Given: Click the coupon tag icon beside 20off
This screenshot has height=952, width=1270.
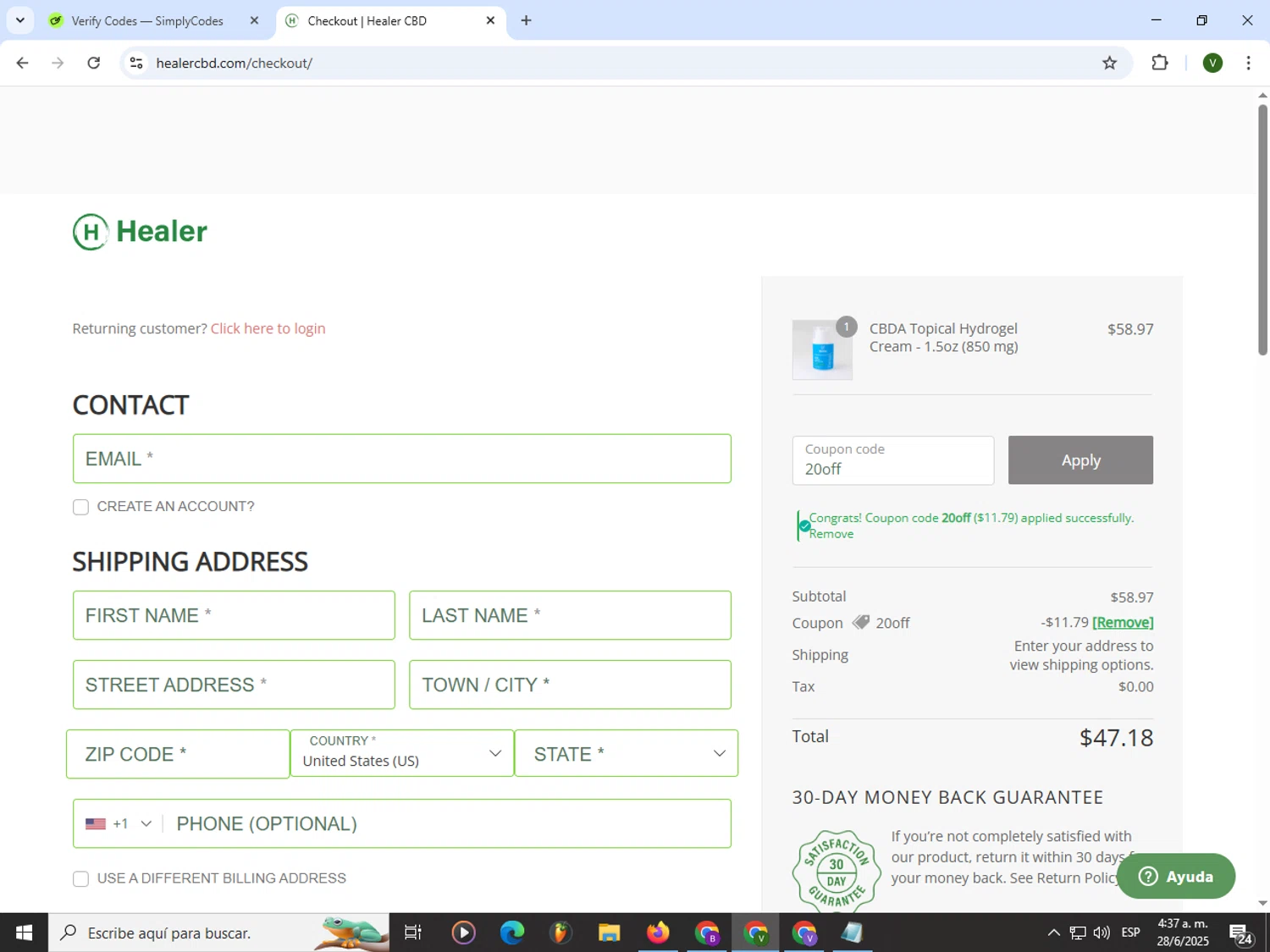Looking at the screenshot, I should [x=861, y=623].
